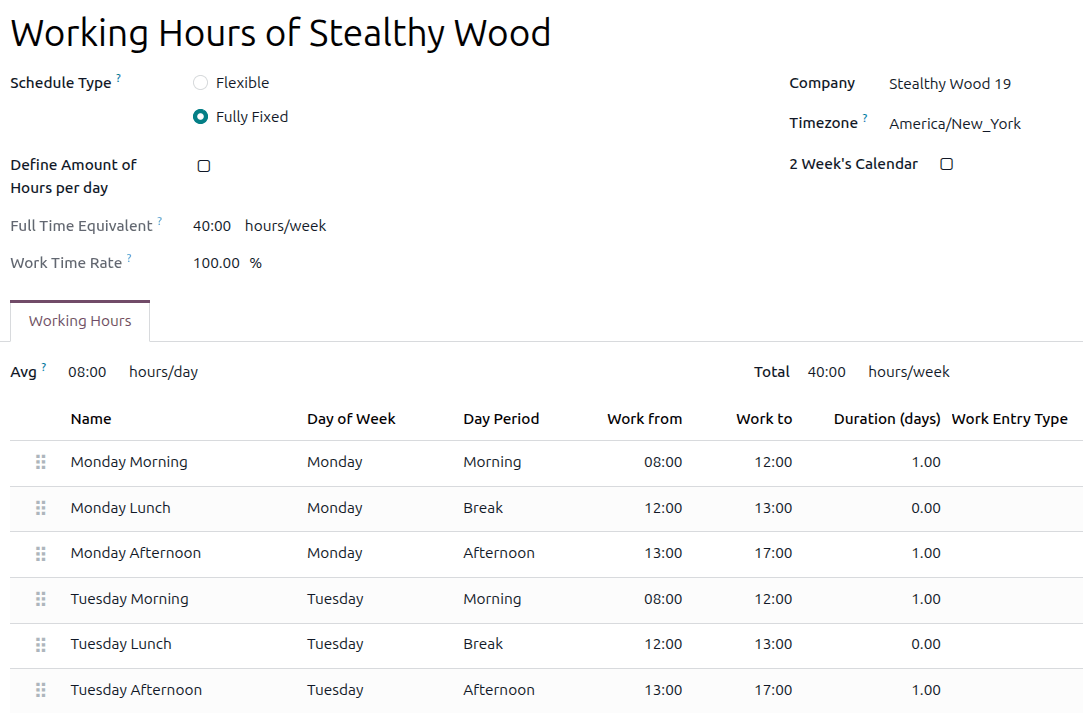Click Work to 13:00 in Tuesday Lunch row

click(773, 645)
